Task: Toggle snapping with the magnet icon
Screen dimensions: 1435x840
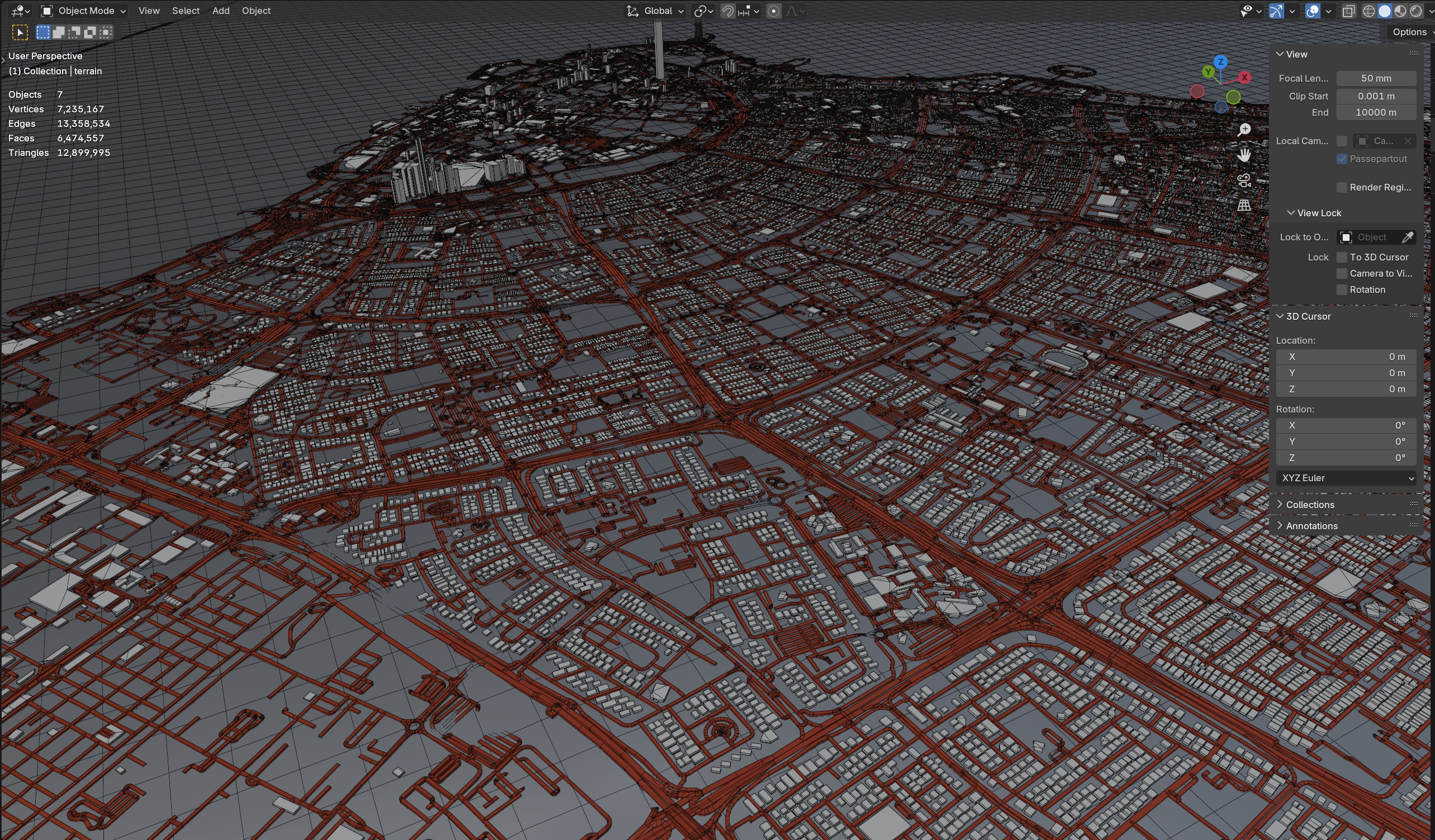Action: click(727, 11)
